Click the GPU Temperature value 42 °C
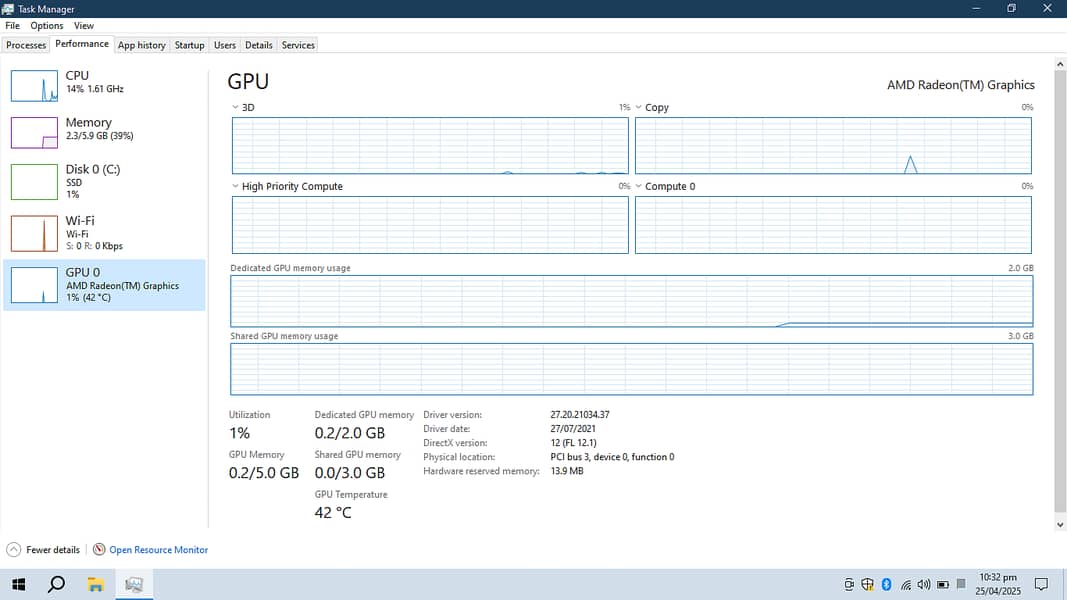1067x600 pixels. coord(333,513)
